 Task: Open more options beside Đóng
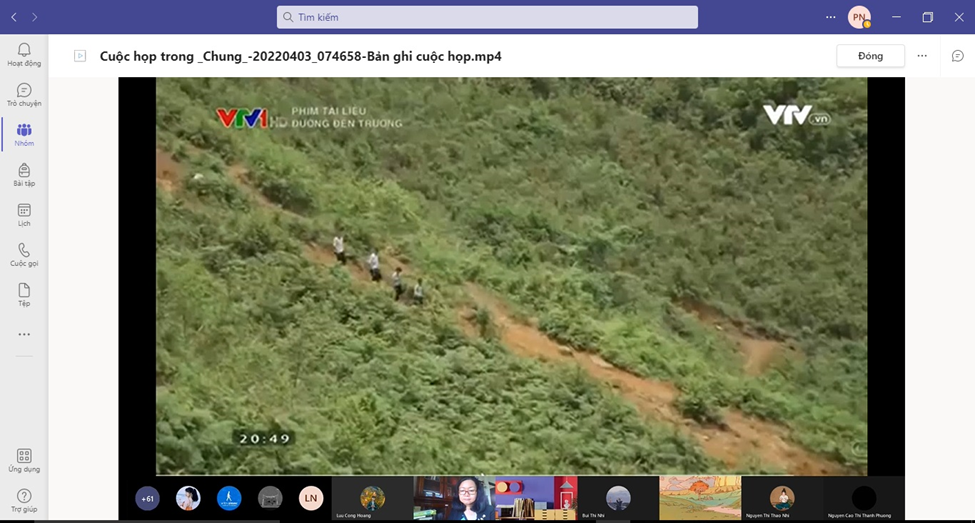(x=922, y=56)
